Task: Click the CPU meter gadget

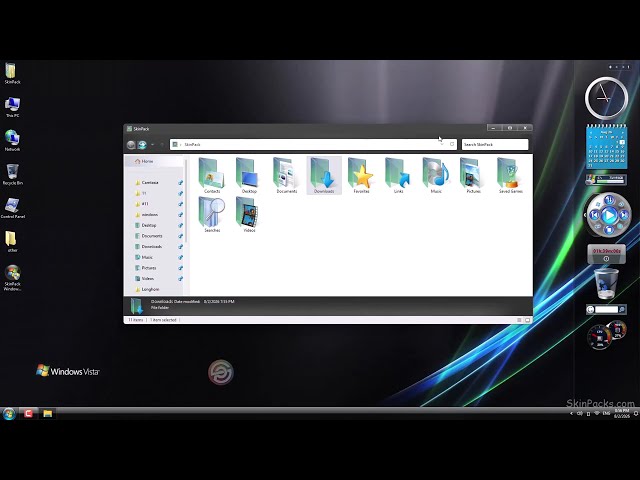Action: click(599, 337)
